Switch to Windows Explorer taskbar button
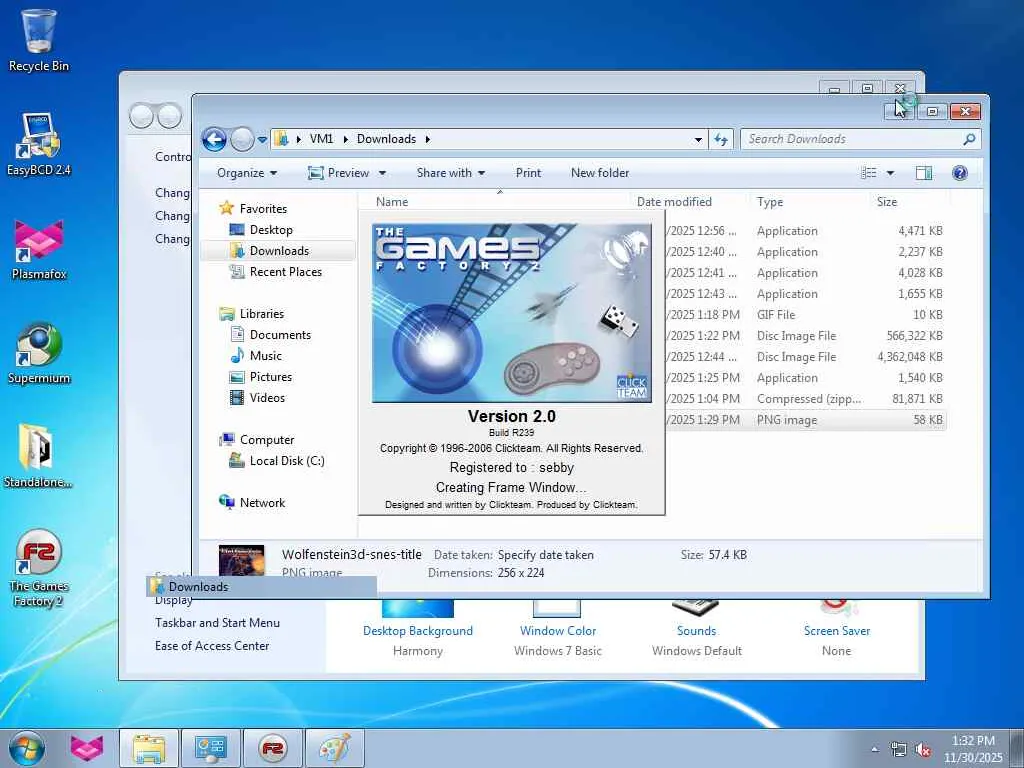Screen dimensions: 1024x768 point(149,748)
